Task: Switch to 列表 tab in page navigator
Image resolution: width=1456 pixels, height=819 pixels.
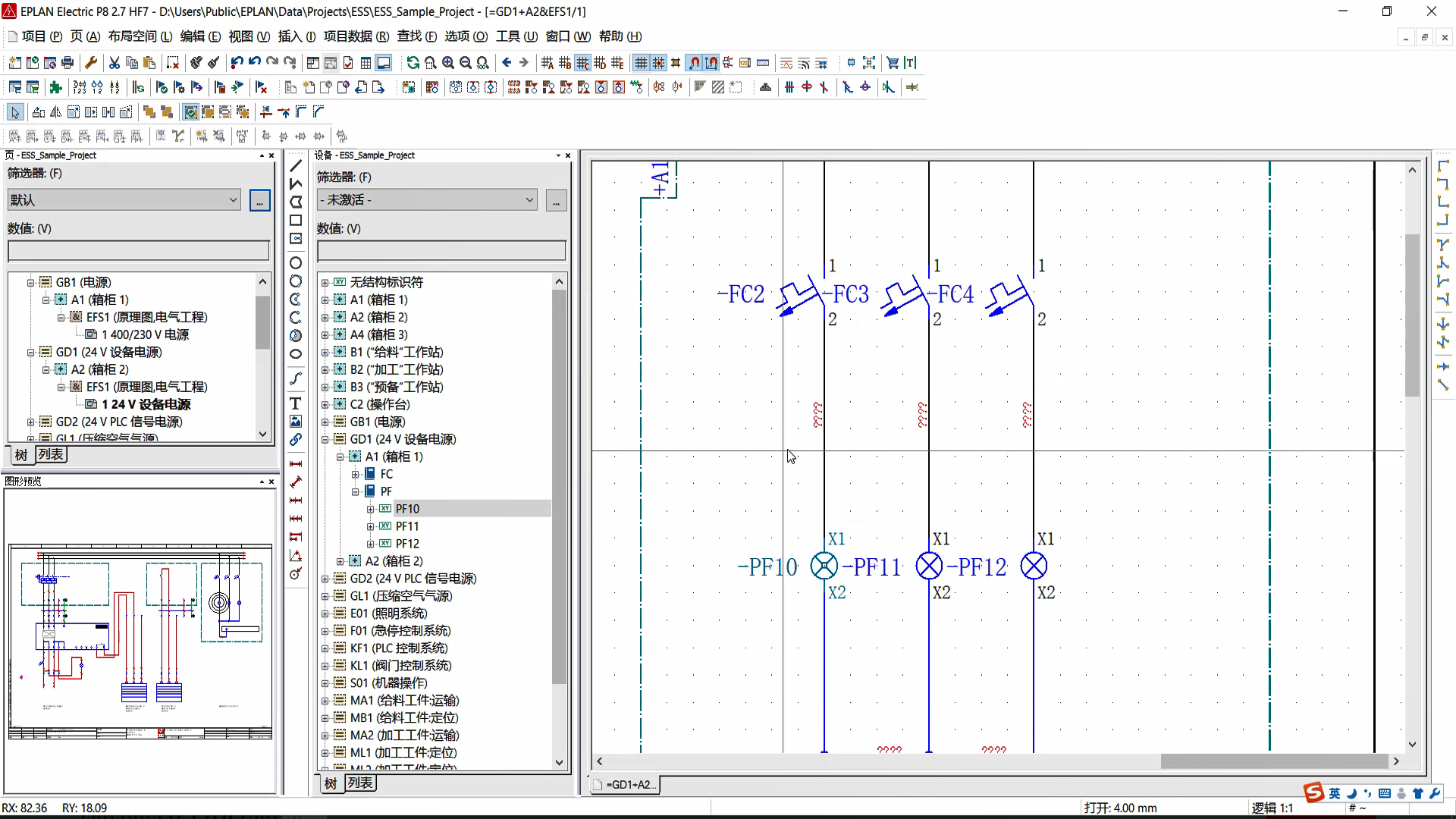Action: [x=51, y=454]
